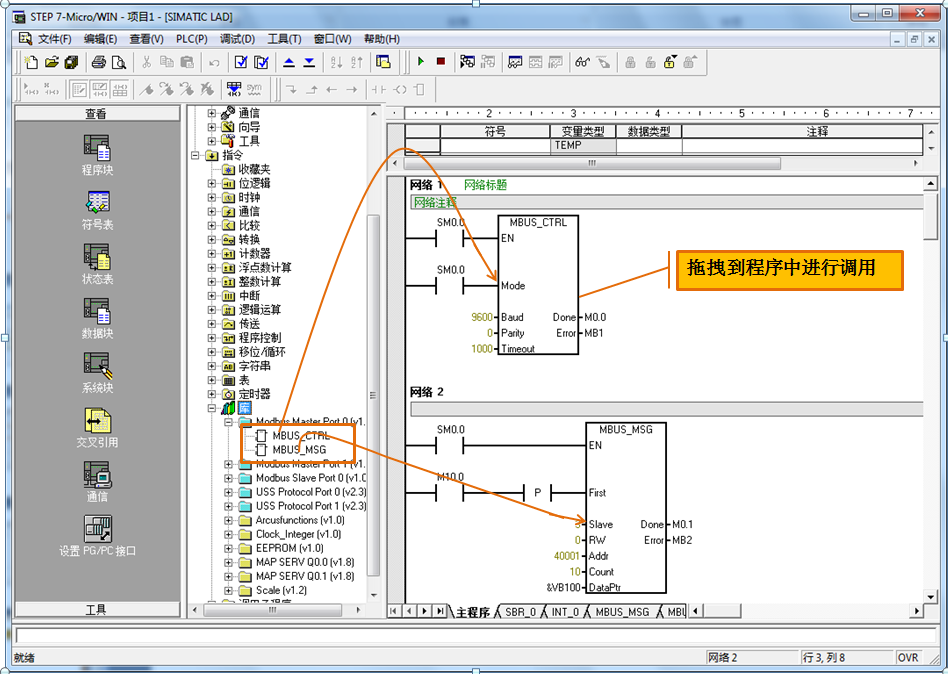Open the 编辑(E) menu
Screen dimensions: 948x674
pos(100,39)
